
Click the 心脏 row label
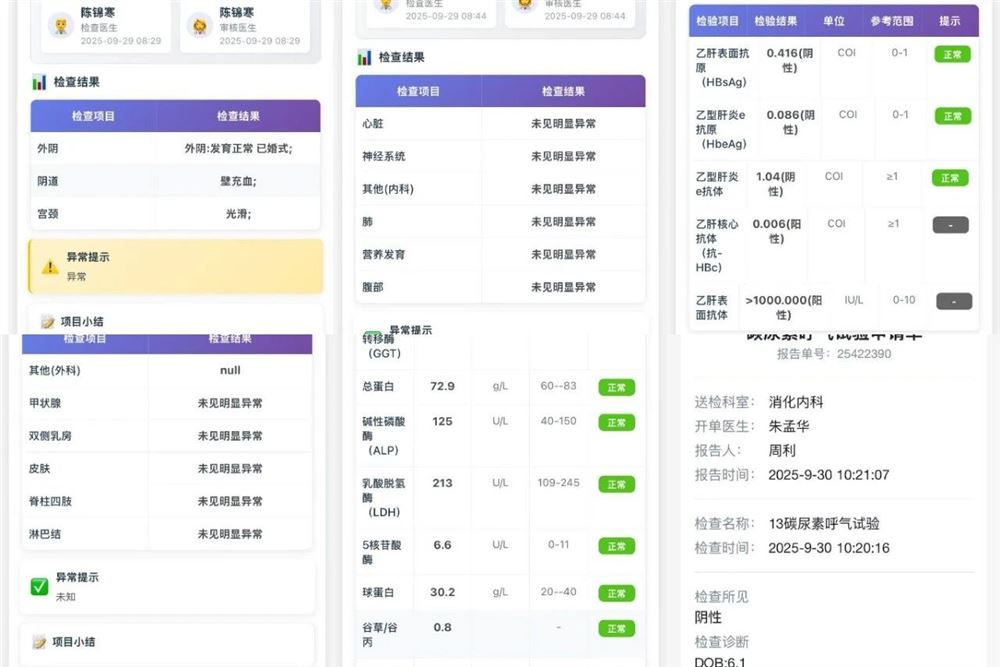point(373,124)
